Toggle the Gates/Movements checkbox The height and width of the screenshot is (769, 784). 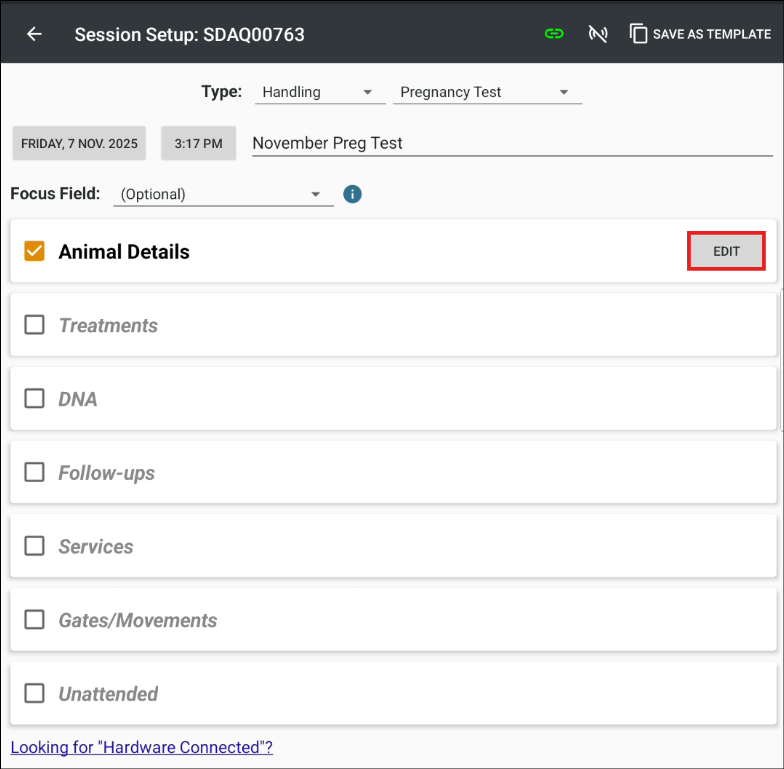coord(35,620)
